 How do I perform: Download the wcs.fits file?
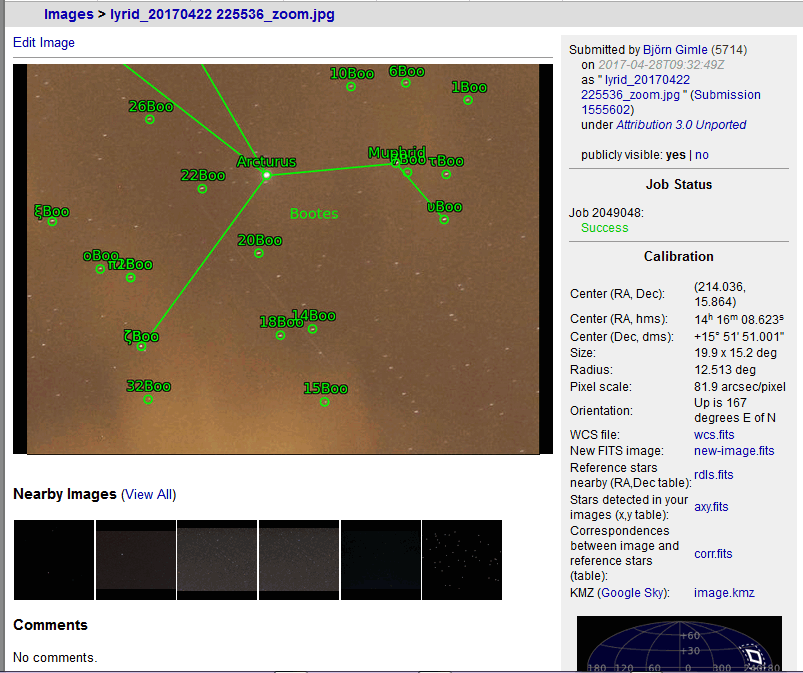pyautogui.click(x=714, y=435)
